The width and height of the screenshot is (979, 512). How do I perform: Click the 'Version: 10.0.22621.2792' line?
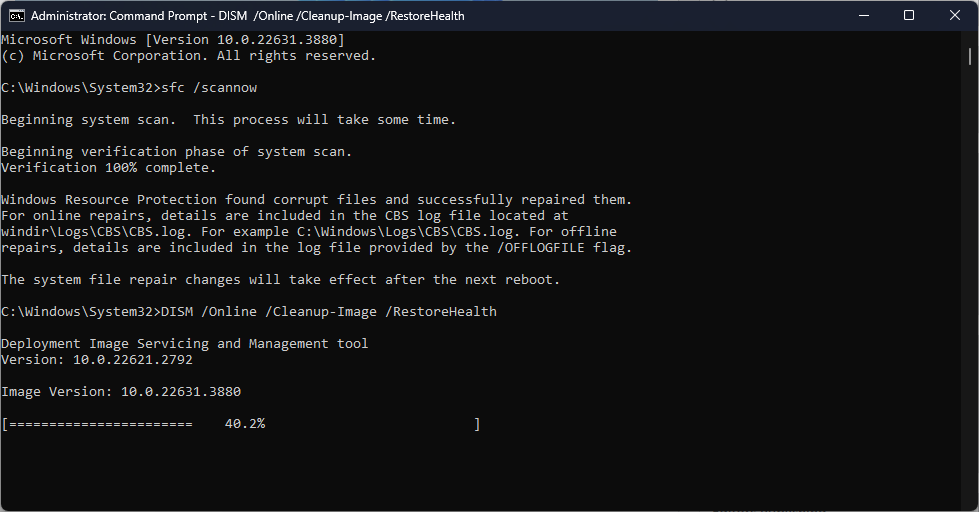tap(96, 360)
